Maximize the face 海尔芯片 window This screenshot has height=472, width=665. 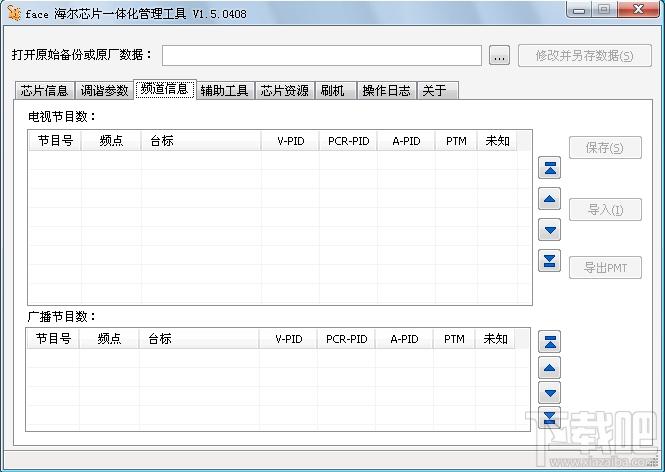[604, 10]
